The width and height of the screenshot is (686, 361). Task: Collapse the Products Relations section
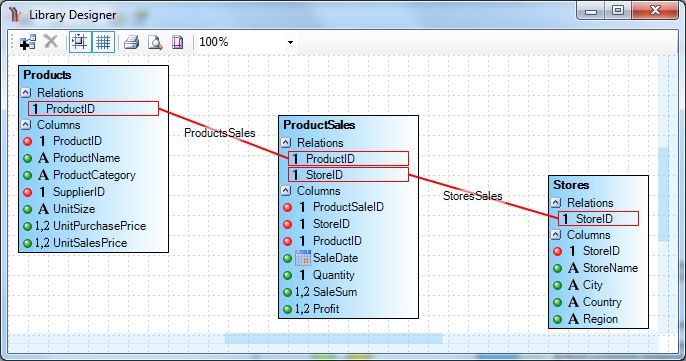[26, 93]
